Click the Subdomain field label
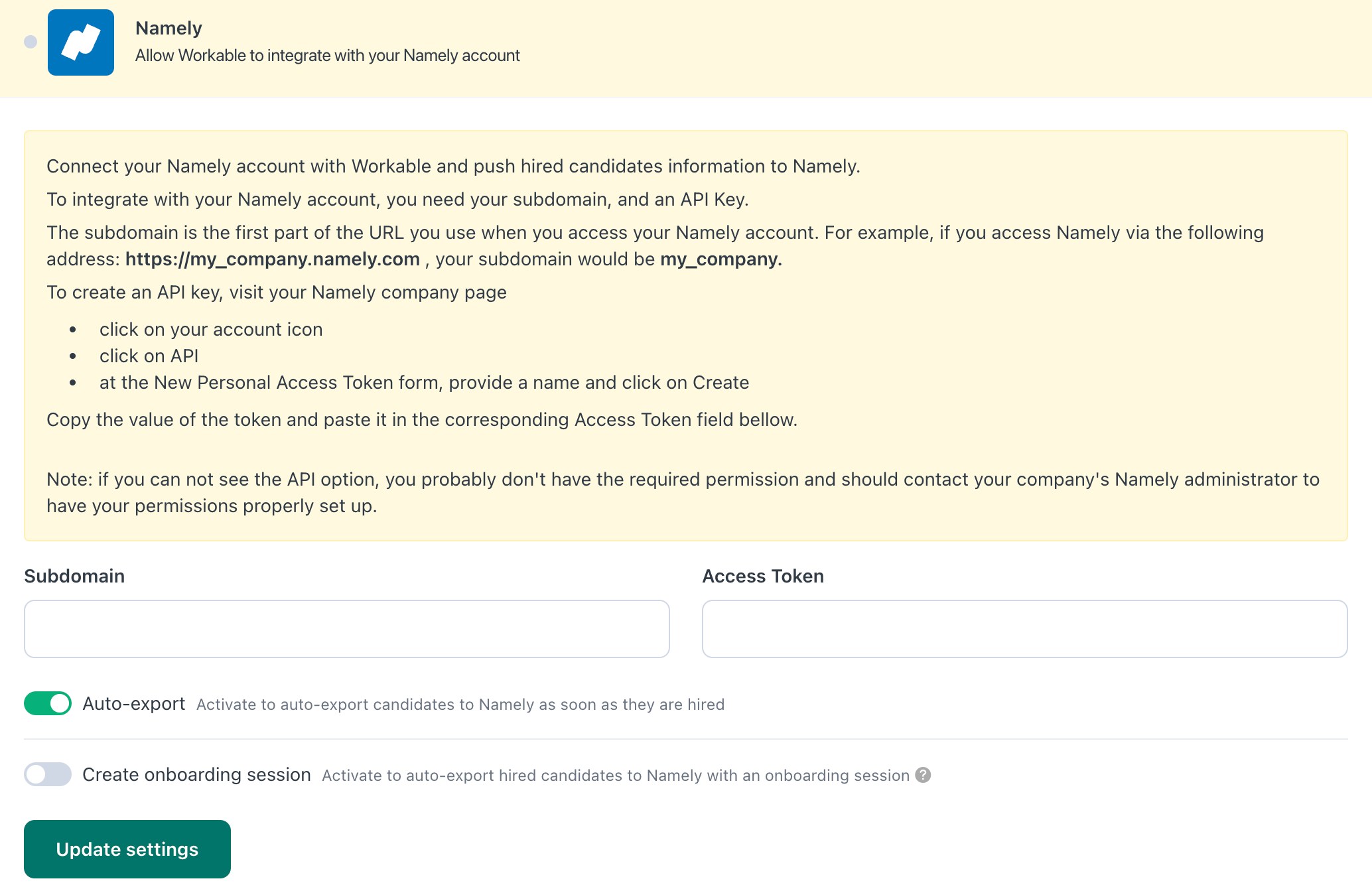Screen dimensions: 1372x893 74,576
